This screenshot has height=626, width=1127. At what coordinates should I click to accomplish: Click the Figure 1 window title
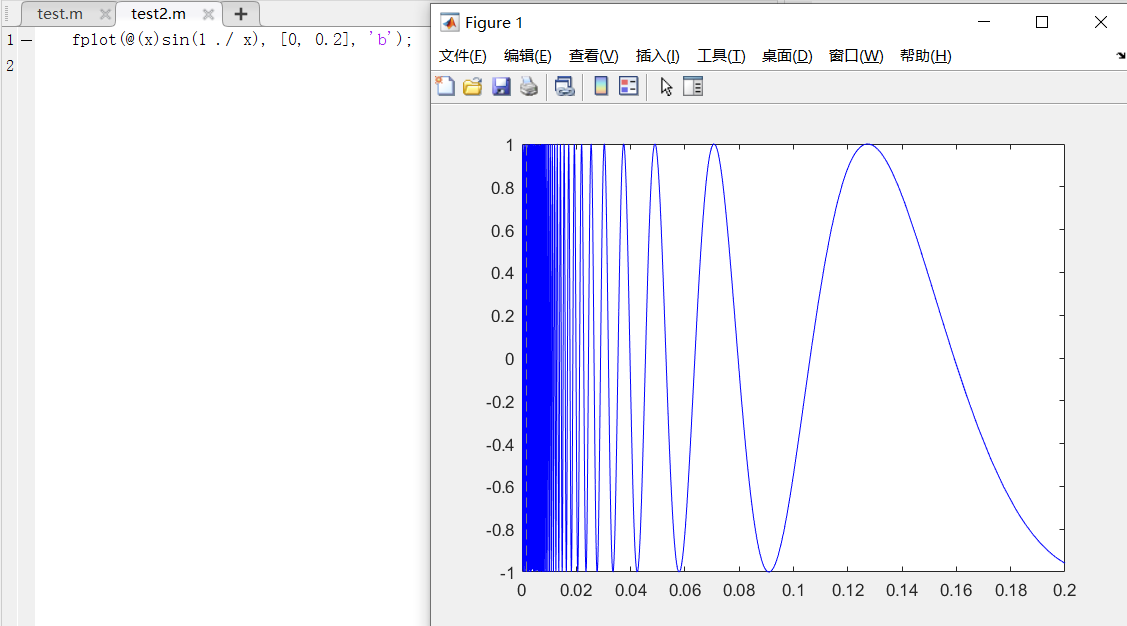[x=494, y=23]
